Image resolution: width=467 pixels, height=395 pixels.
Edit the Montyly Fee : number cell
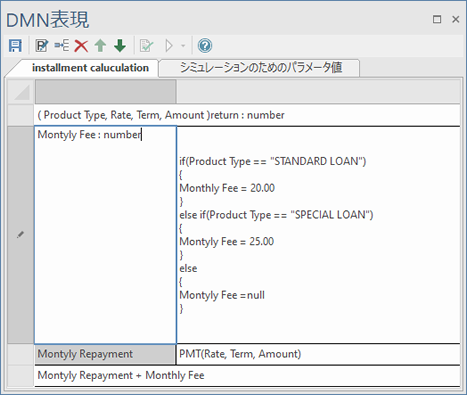click(x=105, y=235)
